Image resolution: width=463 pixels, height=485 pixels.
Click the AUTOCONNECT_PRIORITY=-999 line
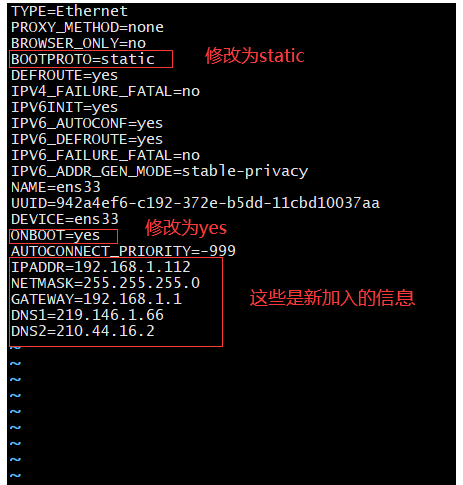123,251
